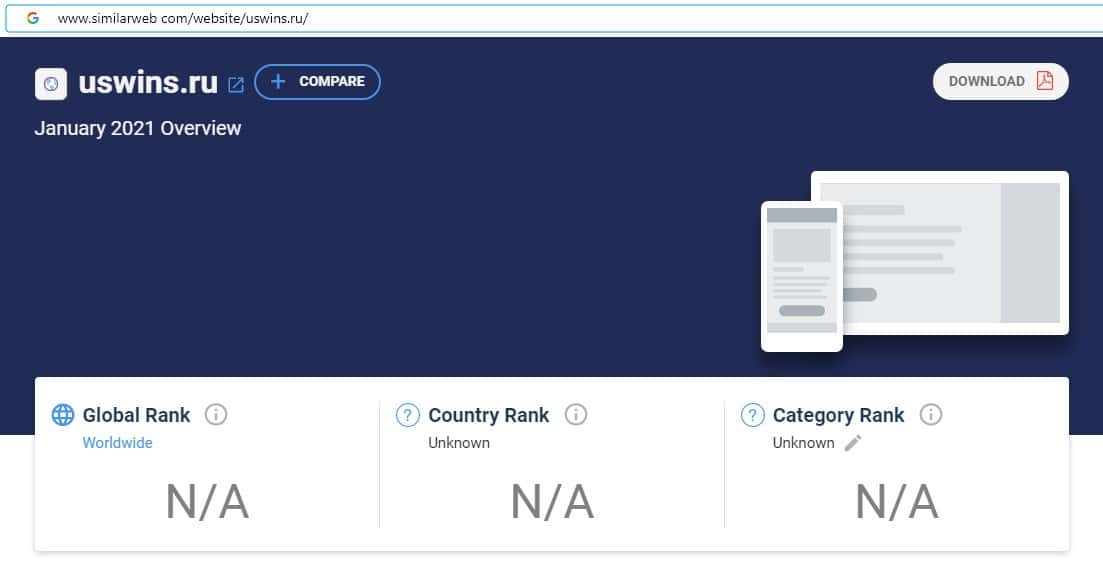Click the Global Rank globe icon

pos(63,415)
